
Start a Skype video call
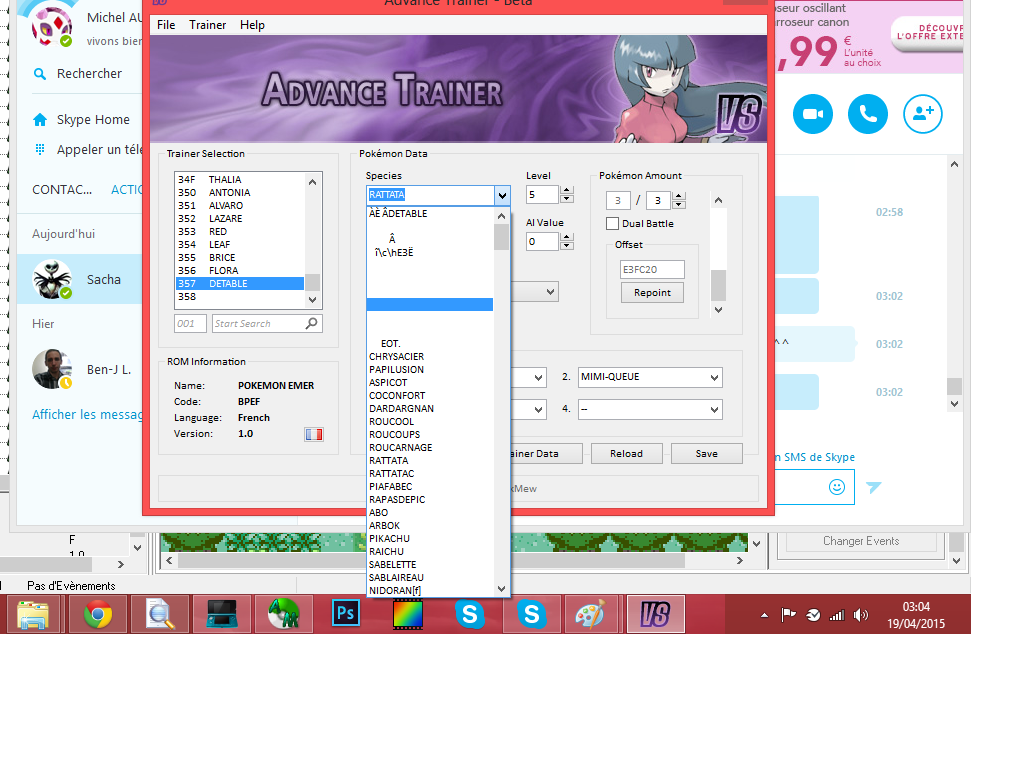coord(812,114)
